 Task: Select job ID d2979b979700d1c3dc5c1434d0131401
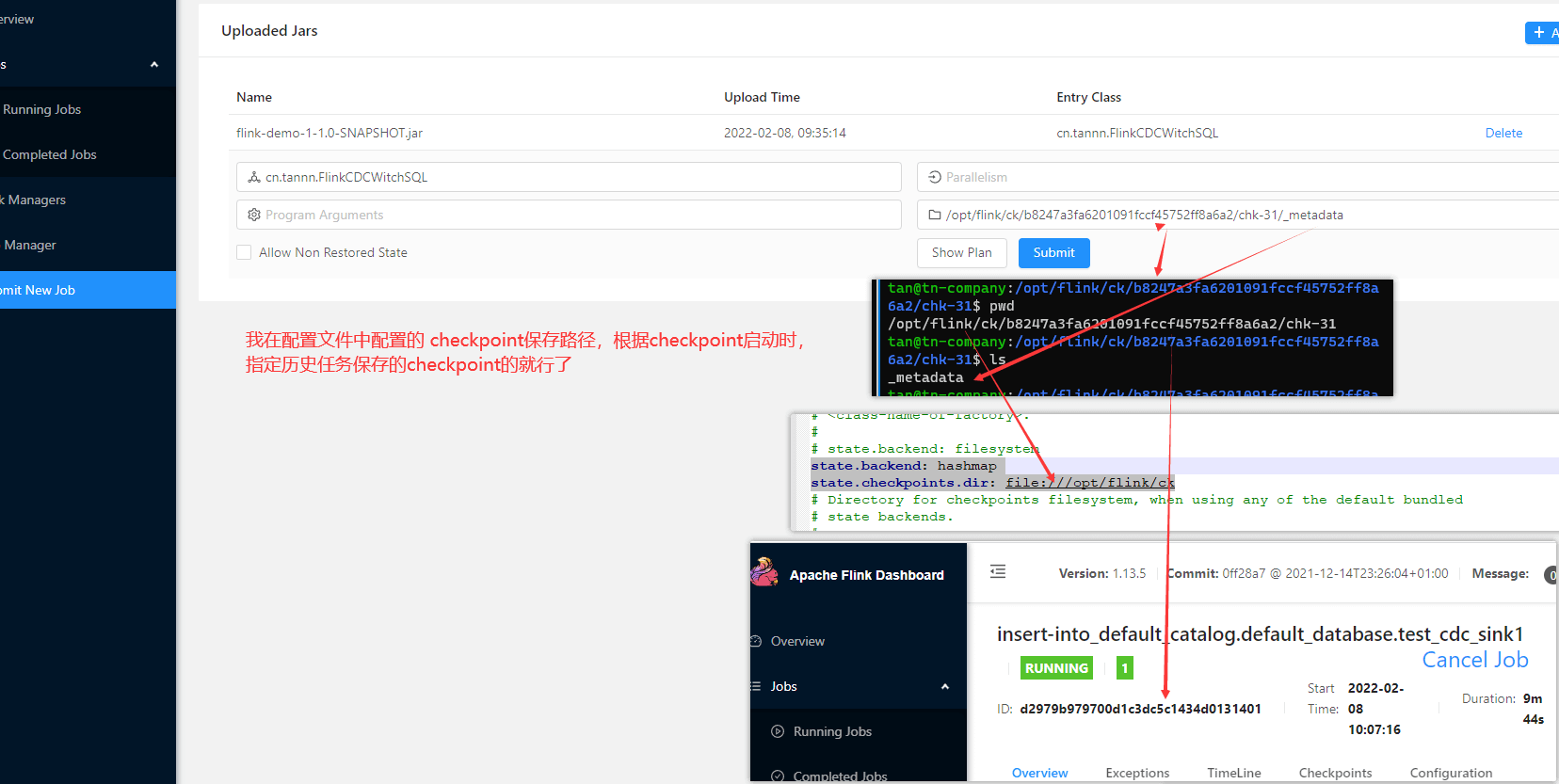(x=1140, y=709)
